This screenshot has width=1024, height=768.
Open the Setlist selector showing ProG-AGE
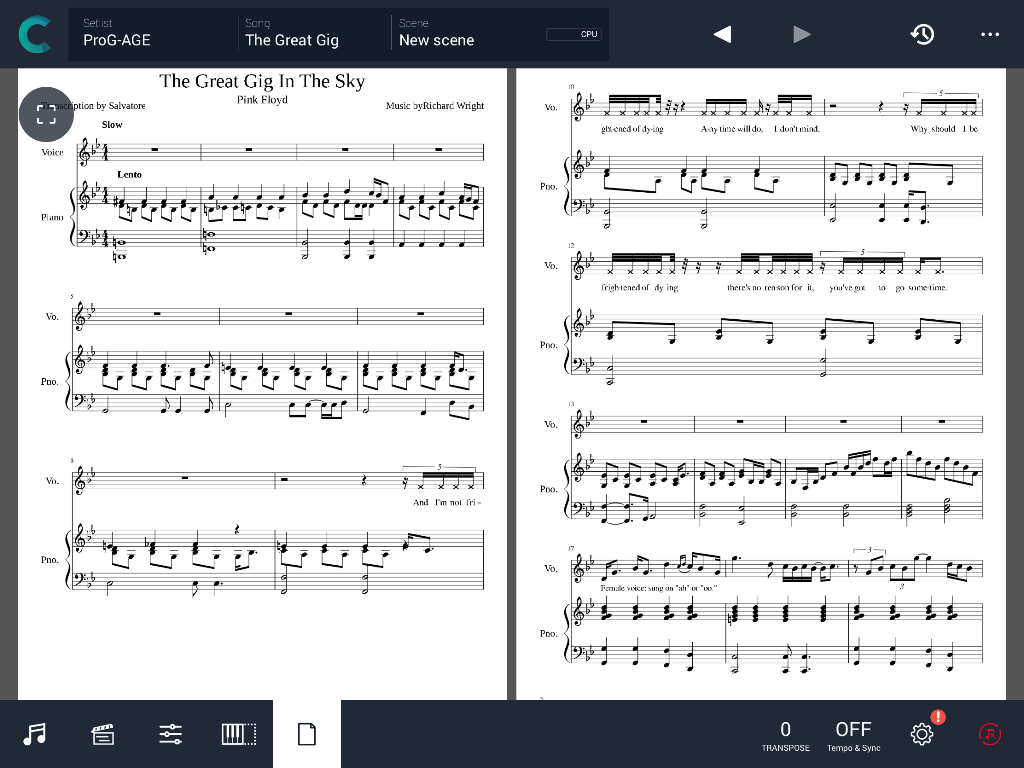[153, 34]
